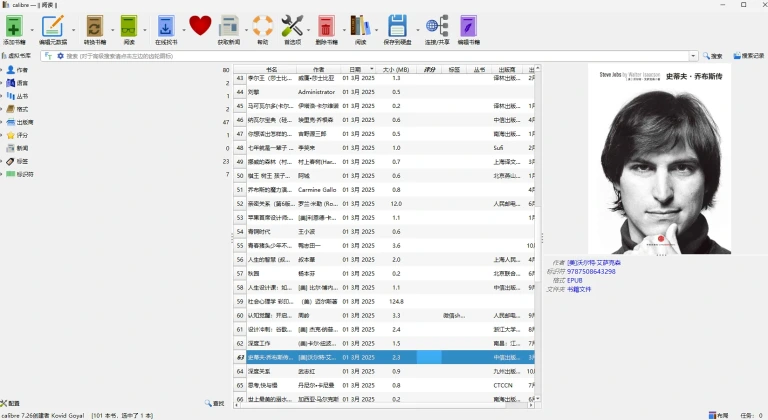Screen dimensions: 768x420
Task: Click Save to disk (保存到硬盘) floppy icon
Action: pos(397,26)
